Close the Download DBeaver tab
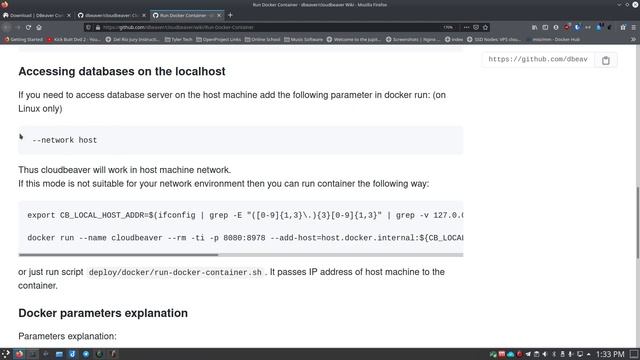The width and height of the screenshot is (640, 360). tap(69, 16)
